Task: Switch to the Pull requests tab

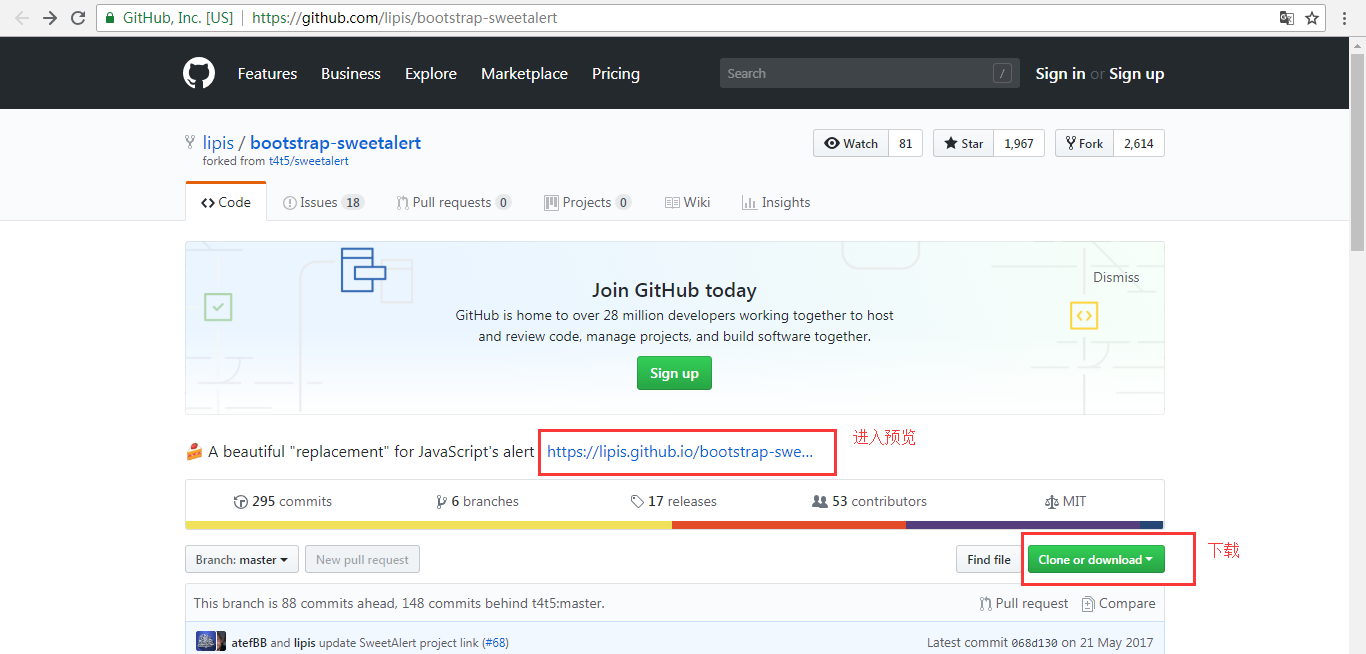Action: (x=454, y=202)
